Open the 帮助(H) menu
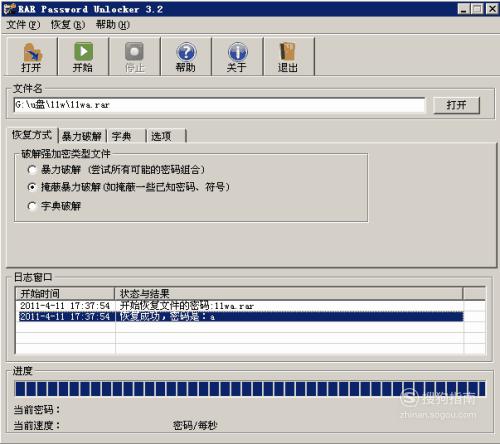 113,25
